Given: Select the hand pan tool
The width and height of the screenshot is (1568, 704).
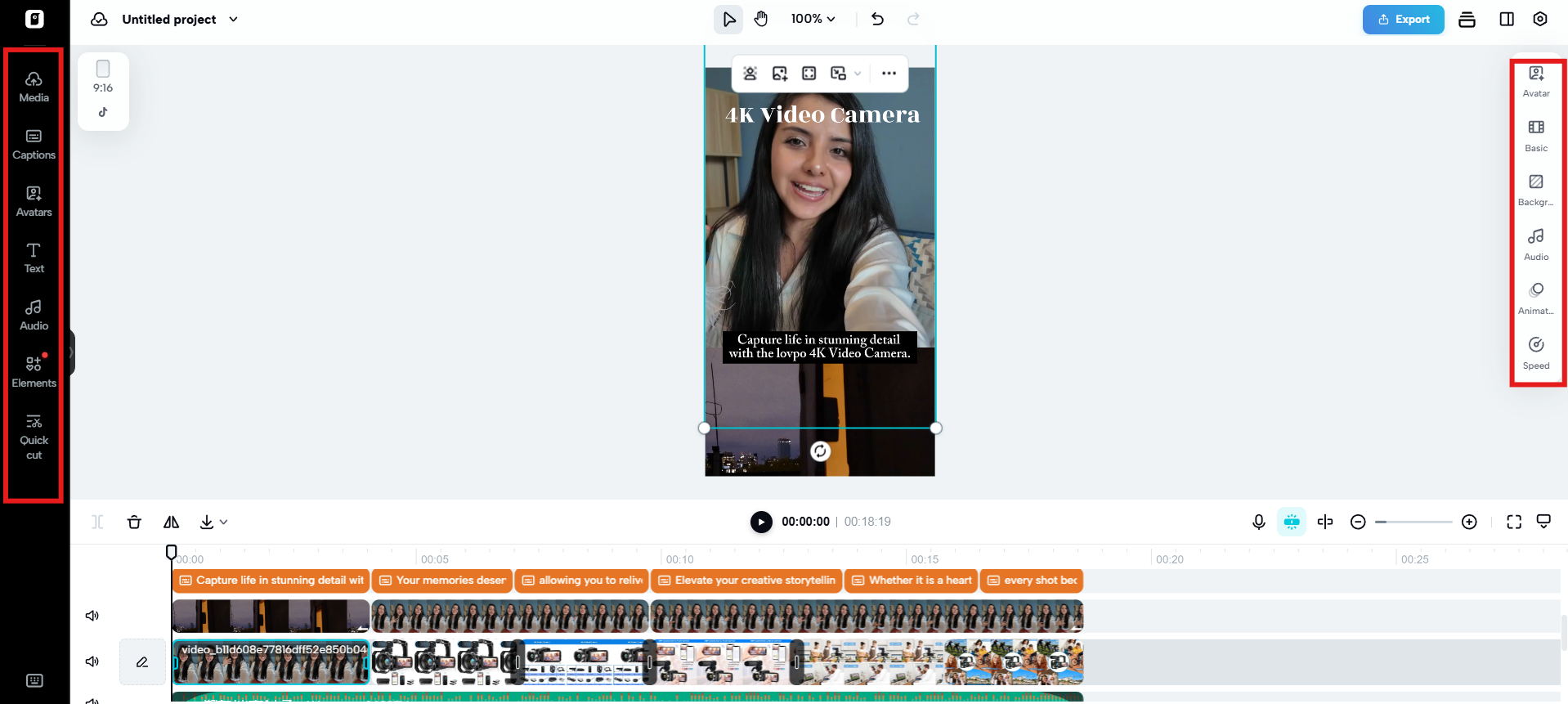Looking at the screenshot, I should (x=761, y=19).
